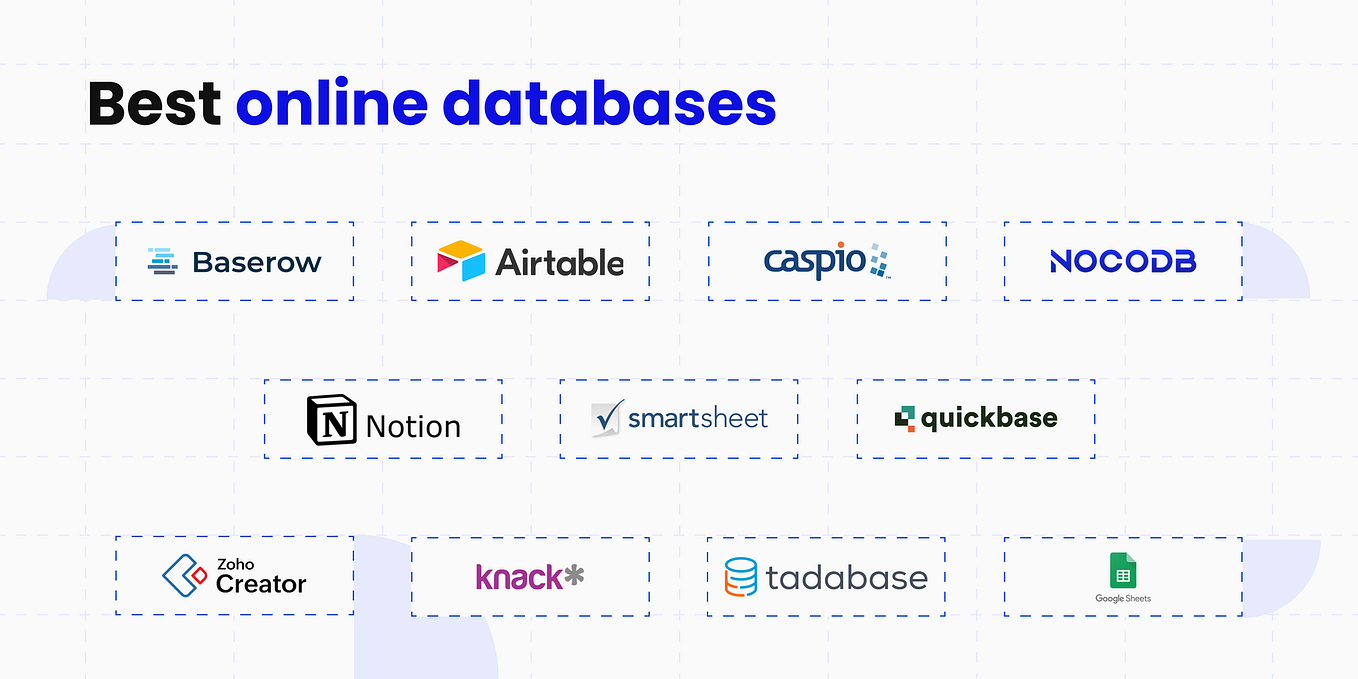Select the Baserow card
Viewport: 1358px width, 679px height.
tap(234, 261)
